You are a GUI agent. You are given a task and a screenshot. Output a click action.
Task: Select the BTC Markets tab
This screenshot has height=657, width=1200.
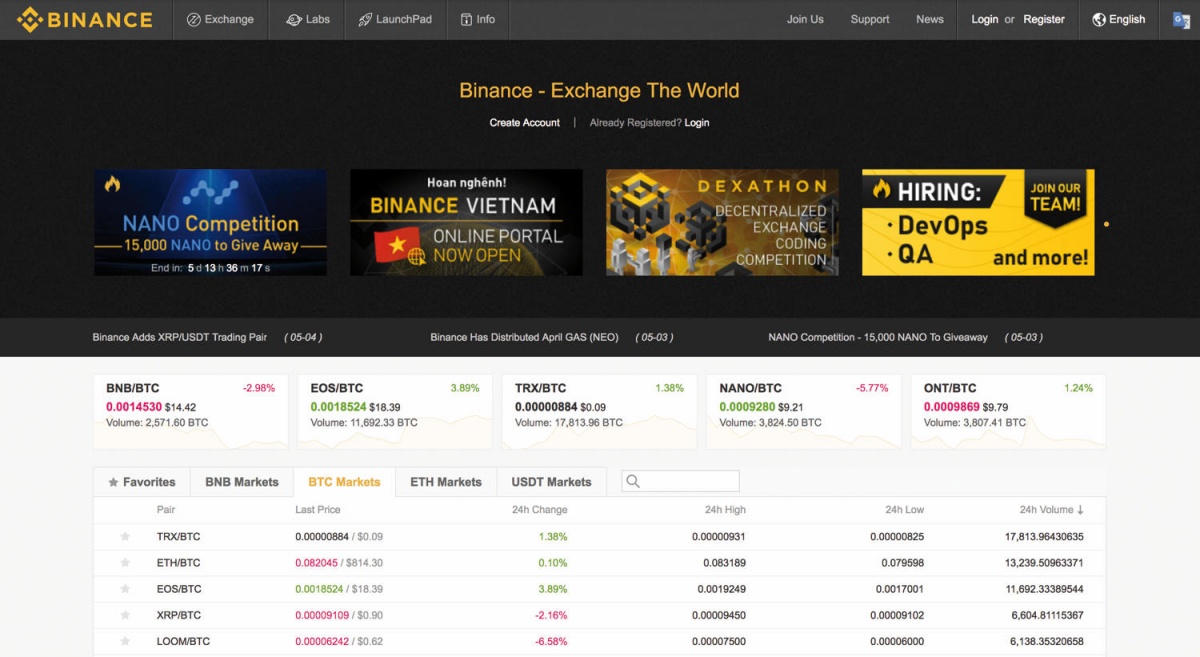click(344, 482)
